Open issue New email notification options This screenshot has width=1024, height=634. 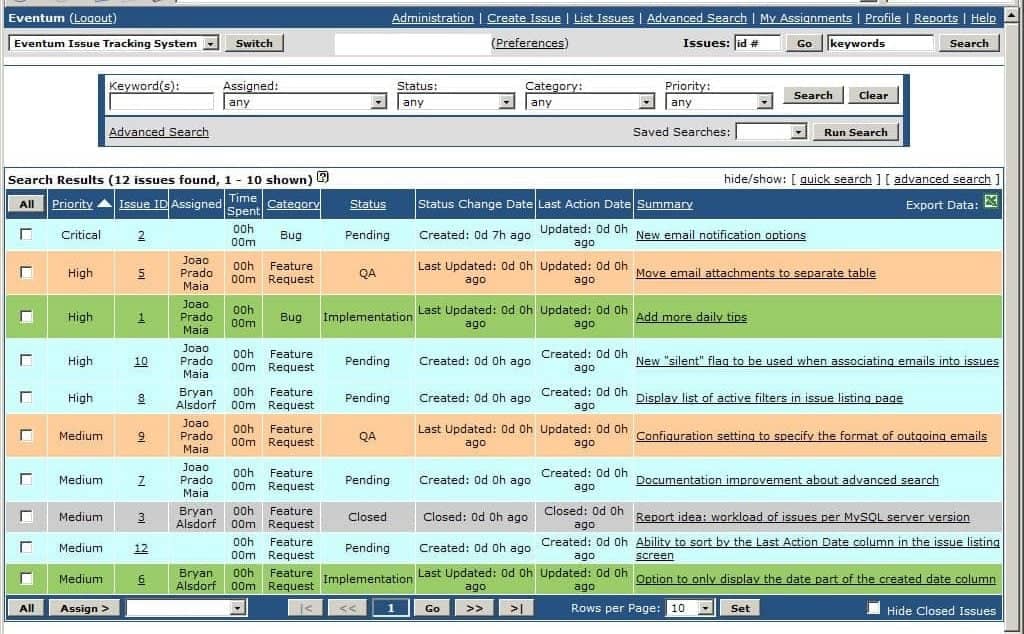[720, 235]
